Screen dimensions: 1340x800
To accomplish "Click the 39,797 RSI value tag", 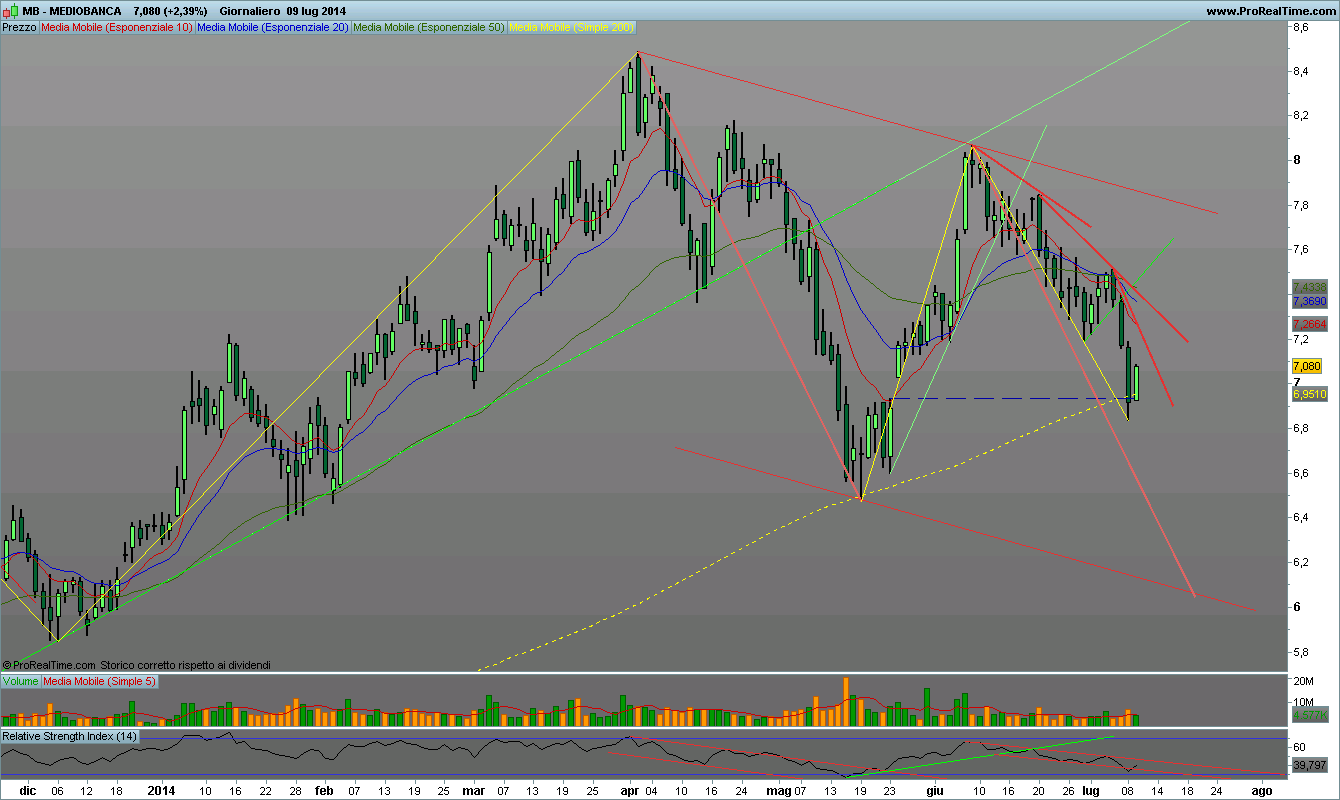I will coord(1310,765).
